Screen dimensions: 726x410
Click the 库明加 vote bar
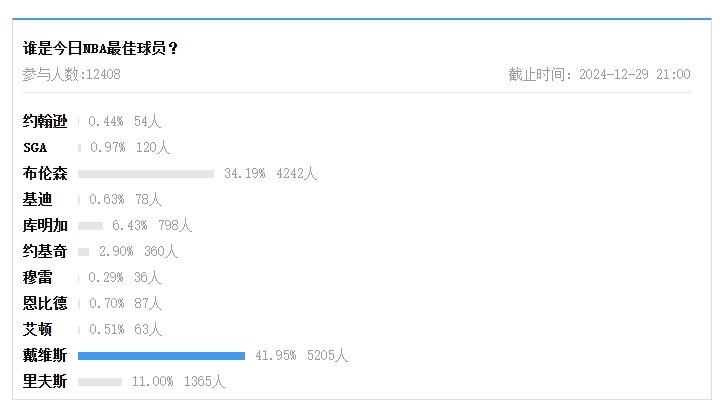90,226
